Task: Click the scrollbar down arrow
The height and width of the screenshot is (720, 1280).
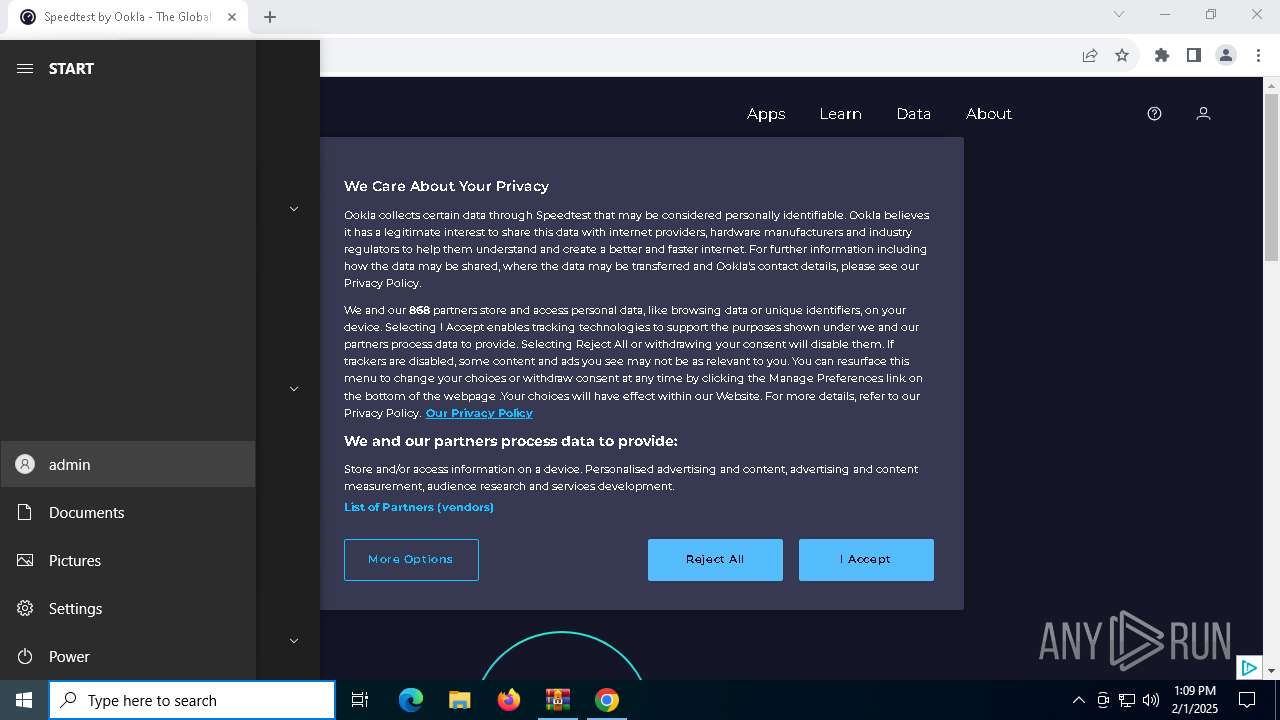Action: point(1272,671)
